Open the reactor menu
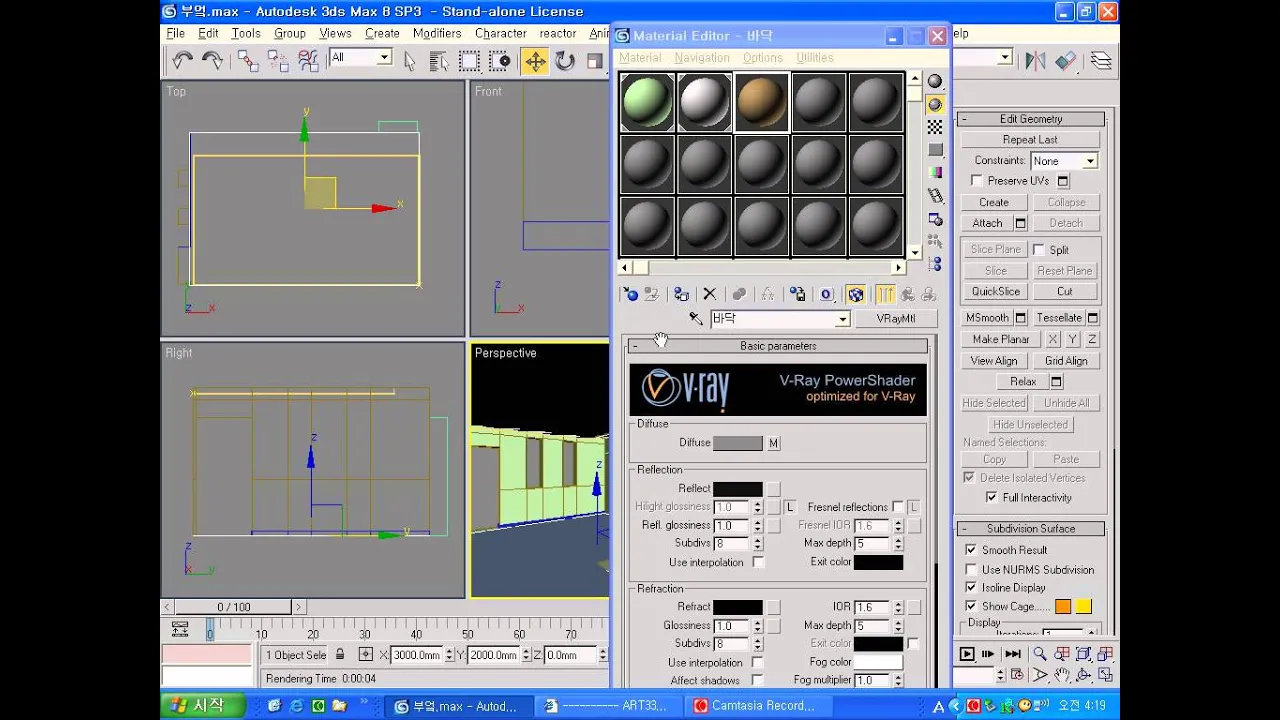 [x=557, y=33]
